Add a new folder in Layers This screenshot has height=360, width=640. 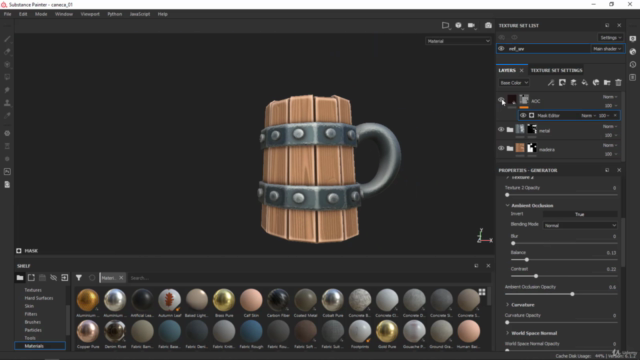[x=607, y=83]
